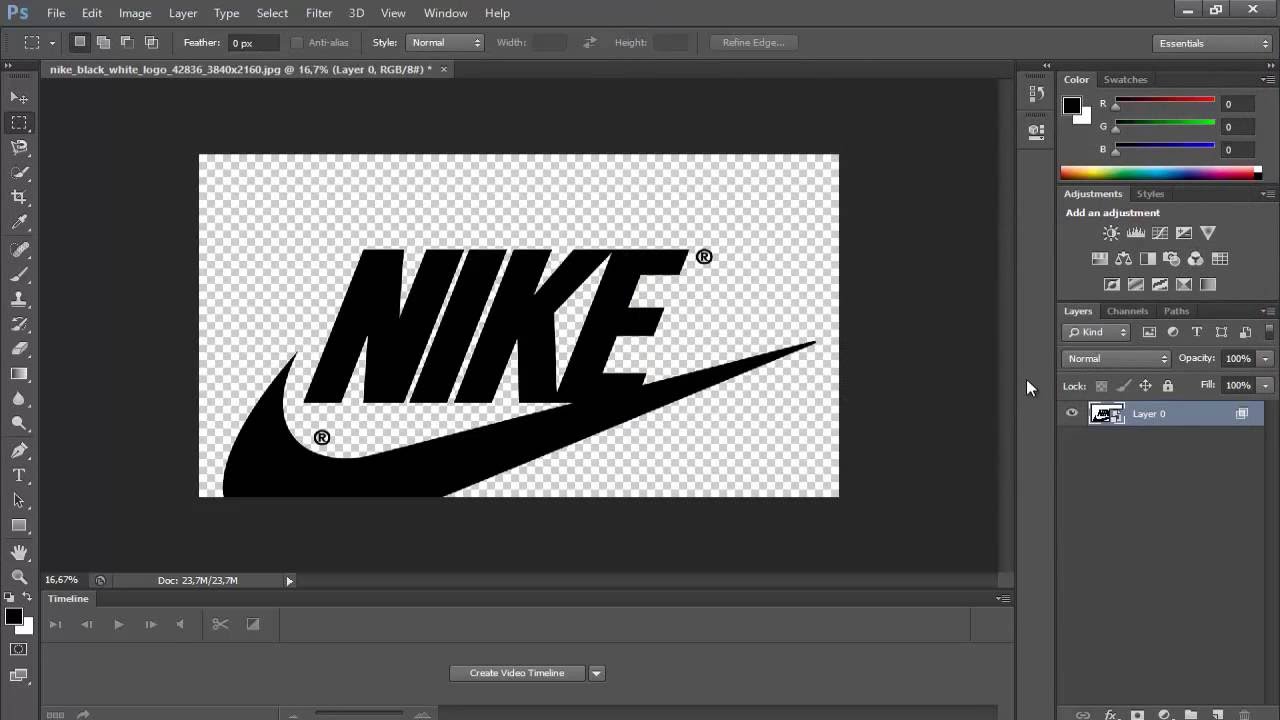Select the Lasso tool
This screenshot has width=1280, height=720.
click(x=19, y=147)
